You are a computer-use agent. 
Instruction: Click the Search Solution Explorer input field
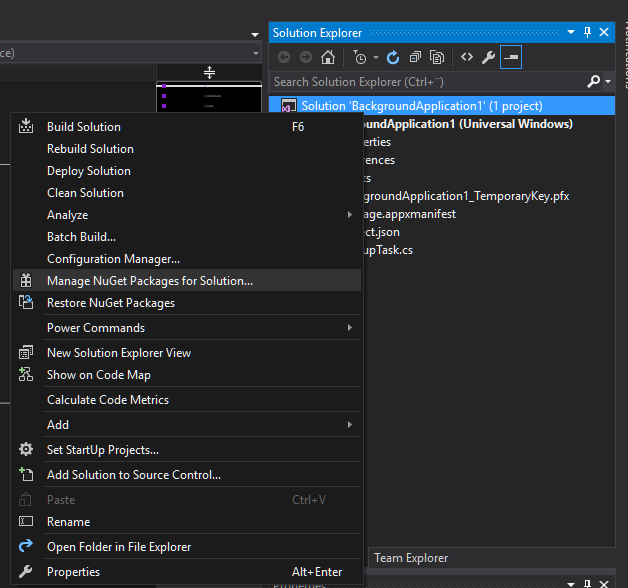(427, 82)
